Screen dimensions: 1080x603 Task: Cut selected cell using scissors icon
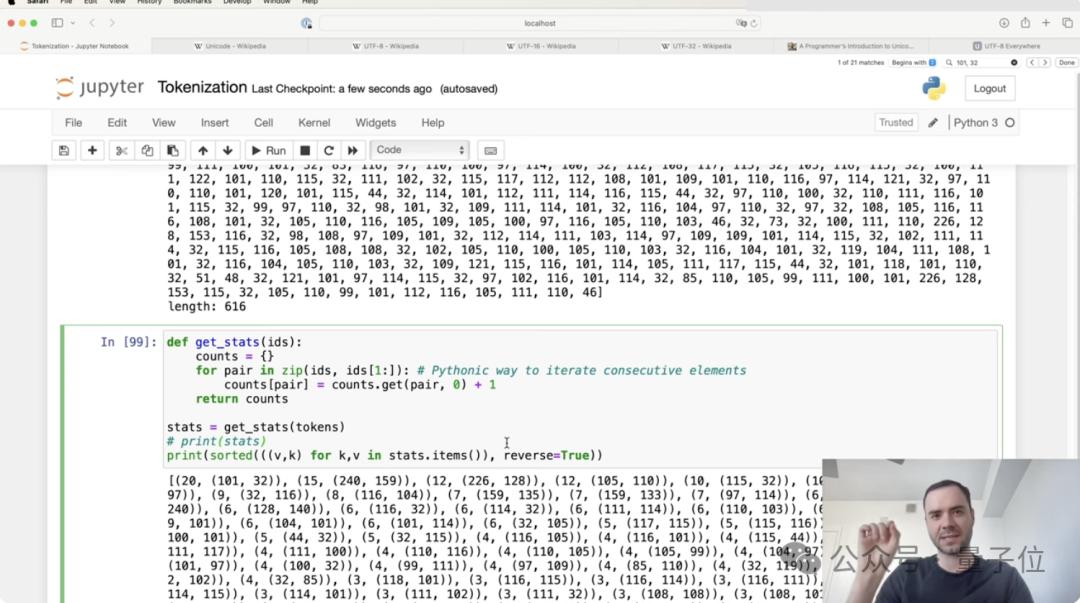click(122, 150)
